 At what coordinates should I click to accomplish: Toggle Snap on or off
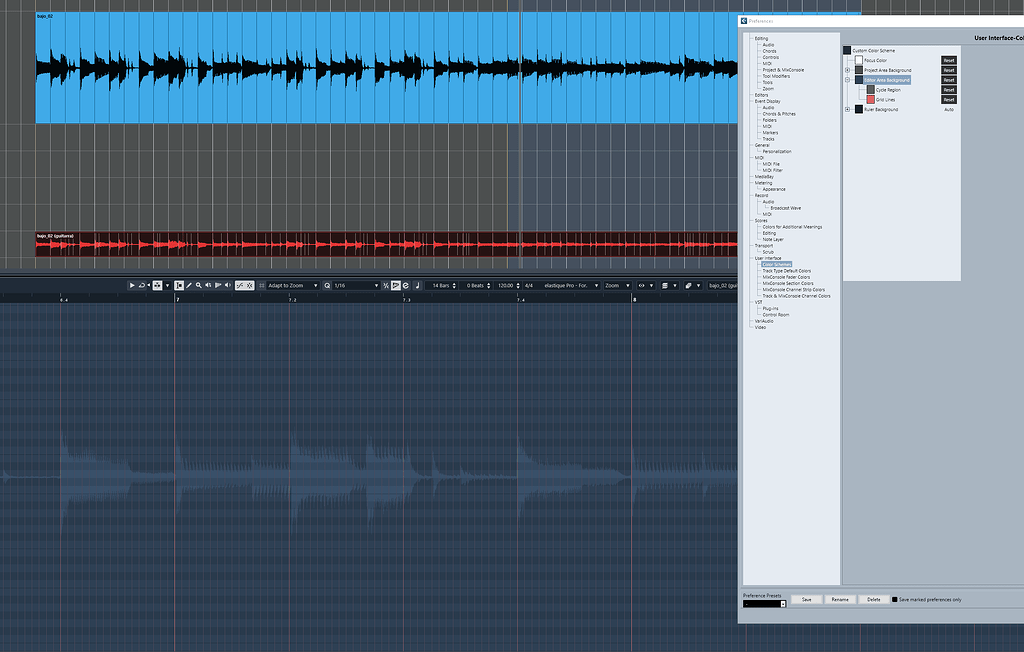coord(262,285)
